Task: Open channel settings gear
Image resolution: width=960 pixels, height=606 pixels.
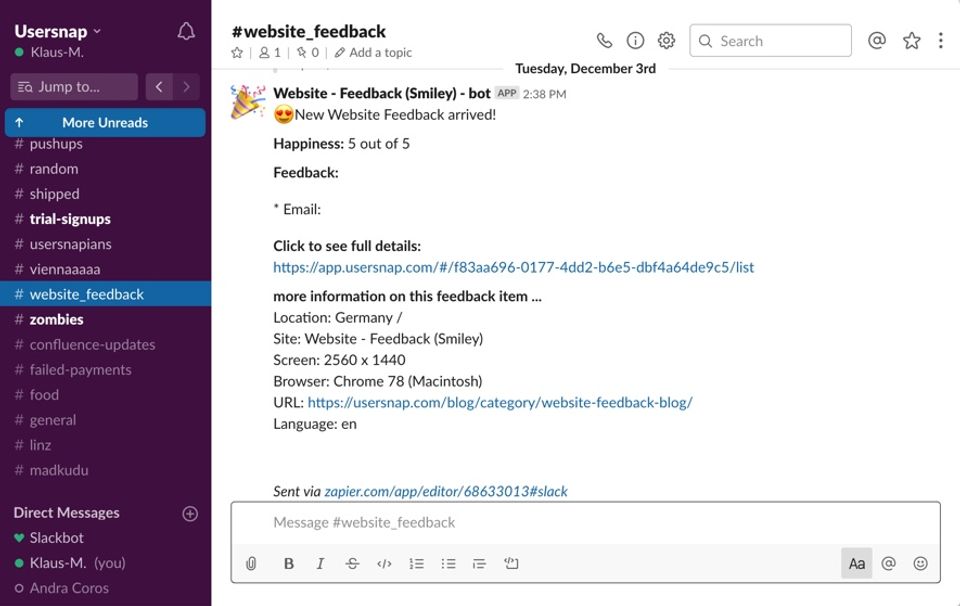Action: 666,40
